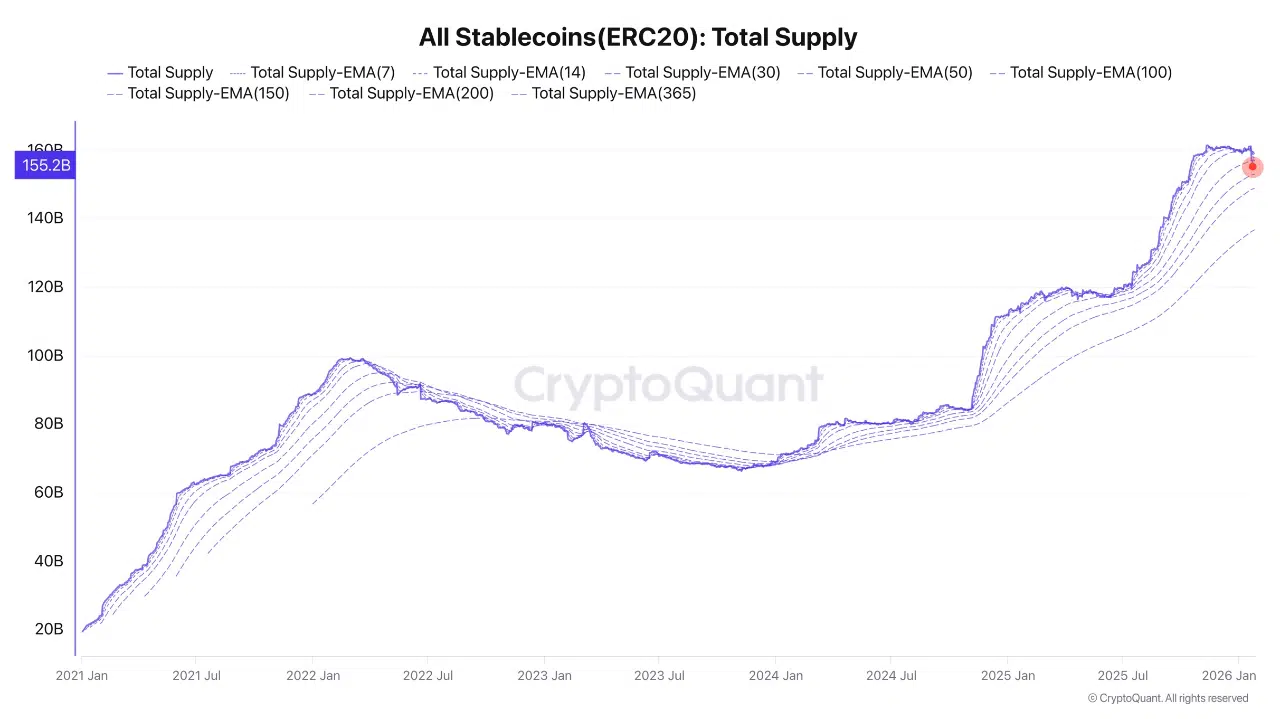Click the 2024 Jan x-axis label
Image resolution: width=1280 pixels, height=719 pixels.
pos(776,676)
